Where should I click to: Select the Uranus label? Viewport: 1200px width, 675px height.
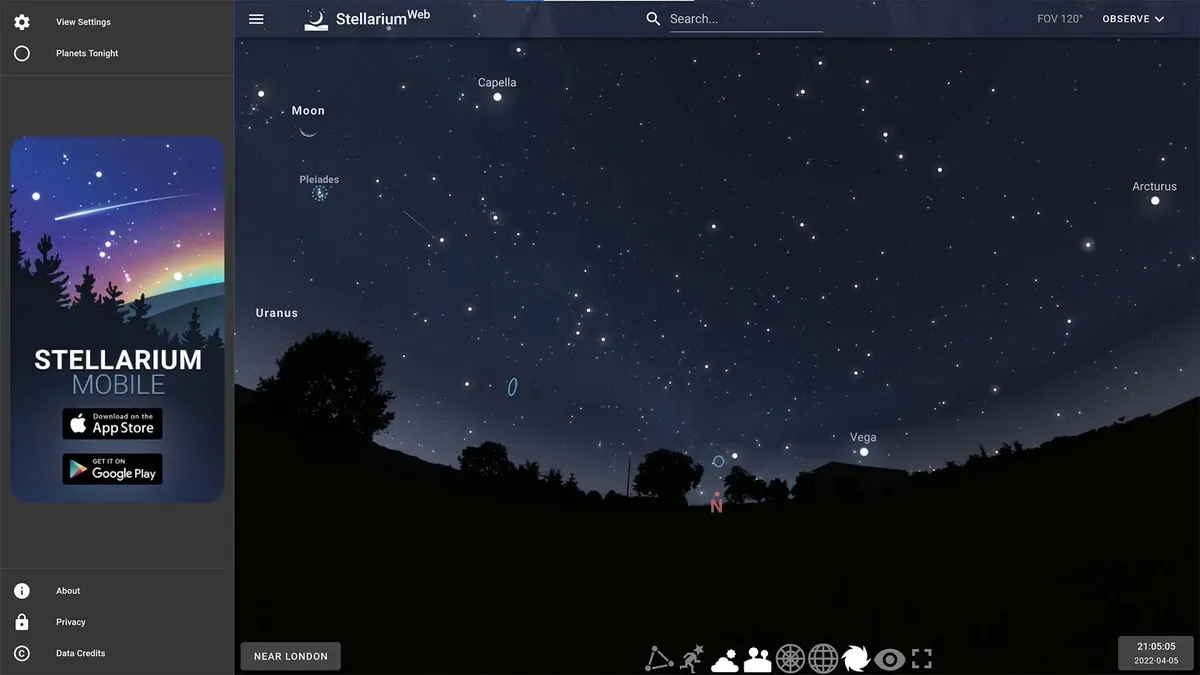pos(277,313)
